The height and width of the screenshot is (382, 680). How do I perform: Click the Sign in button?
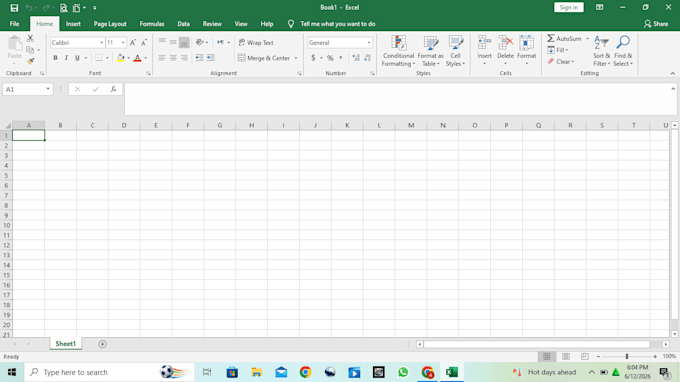569,7
